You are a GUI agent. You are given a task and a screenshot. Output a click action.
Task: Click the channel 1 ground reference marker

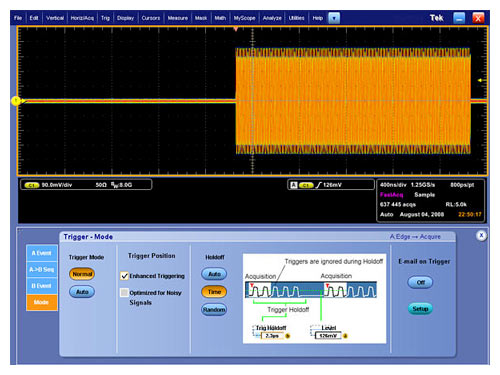point(16,101)
